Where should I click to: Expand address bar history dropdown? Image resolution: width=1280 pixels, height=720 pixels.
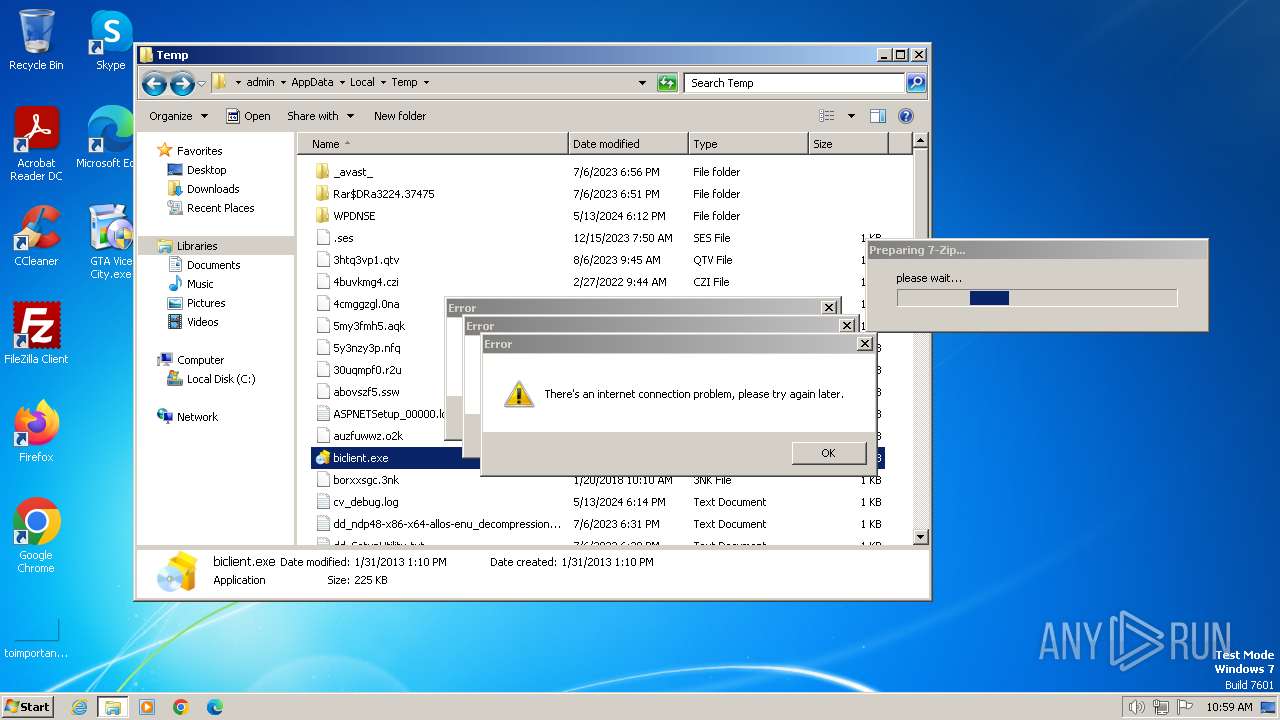[642, 83]
